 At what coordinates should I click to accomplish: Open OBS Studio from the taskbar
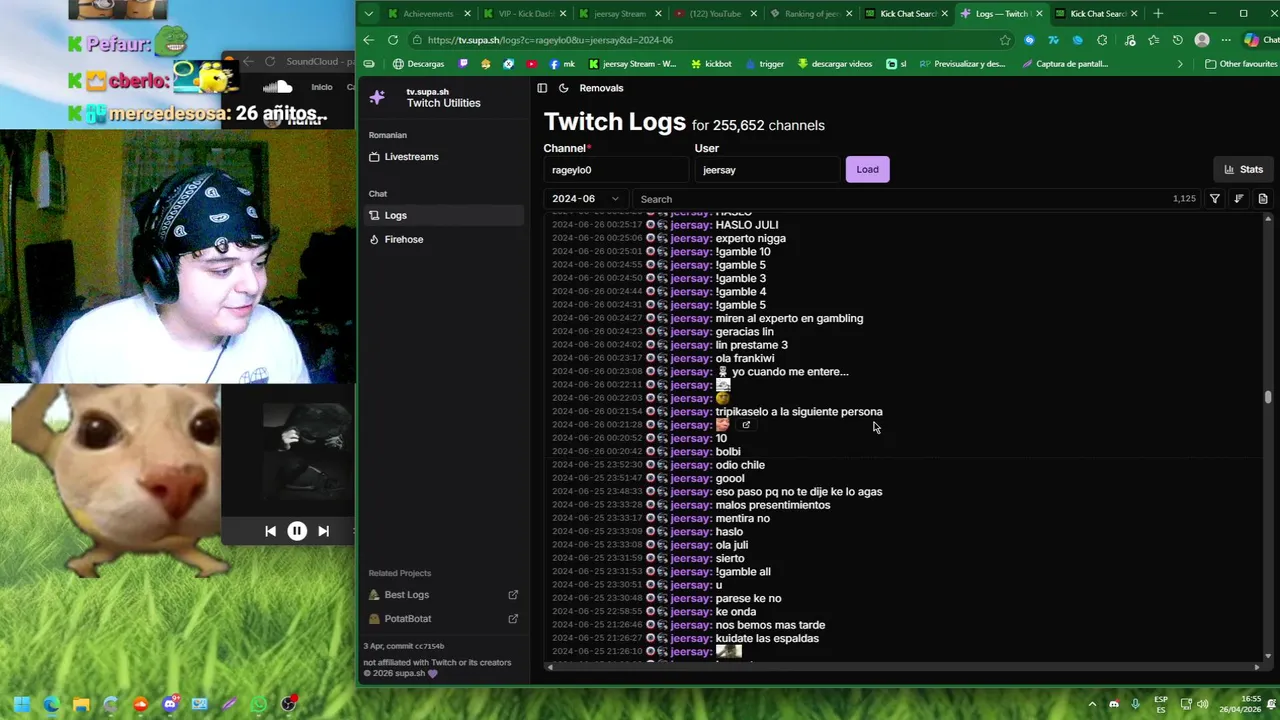coord(289,704)
